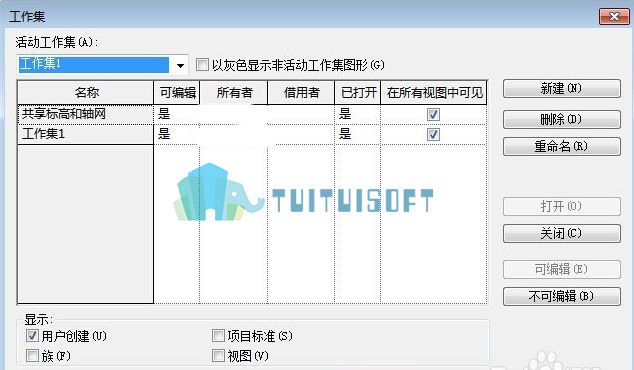The height and width of the screenshot is (370, 634).
Task: Uncheck visibility checkbox for 工作集1 row
Action: (x=433, y=134)
